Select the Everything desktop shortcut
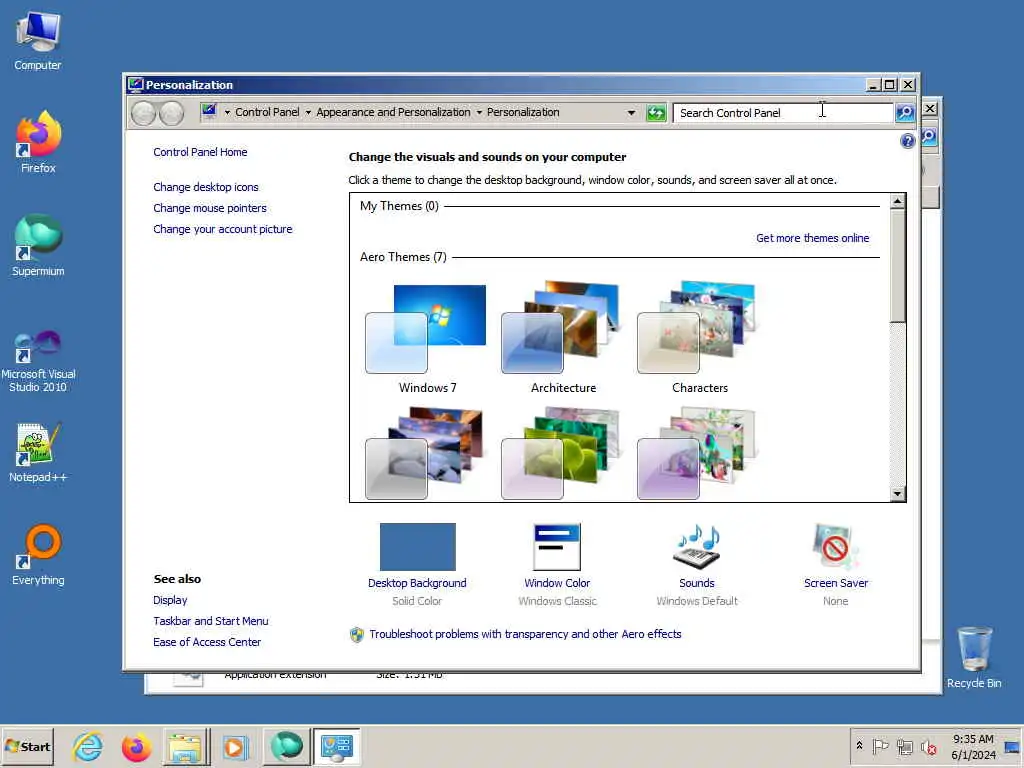Viewport: 1024px width, 768px height. click(38, 554)
